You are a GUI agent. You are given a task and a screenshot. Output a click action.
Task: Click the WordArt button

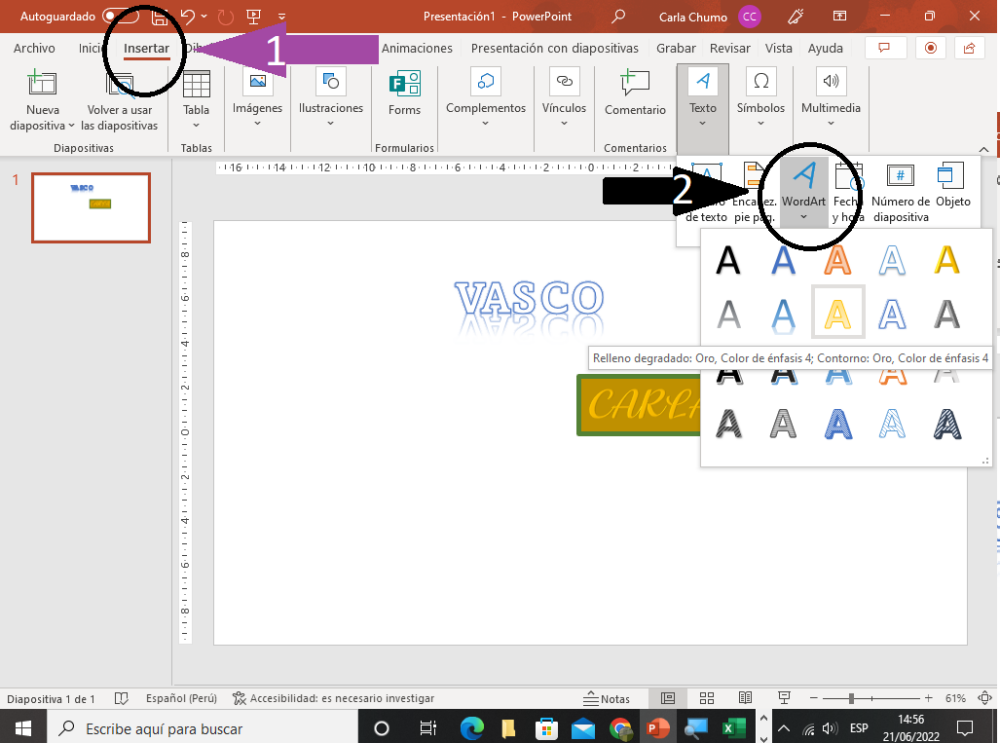(x=804, y=191)
